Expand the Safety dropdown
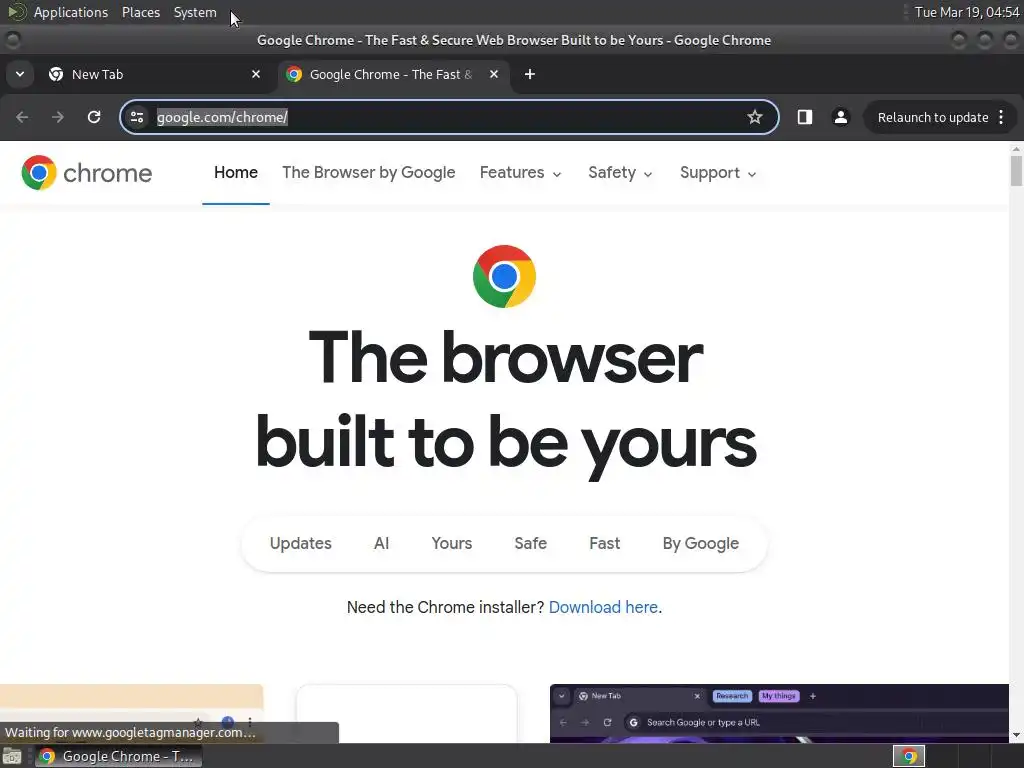 click(x=620, y=172)
